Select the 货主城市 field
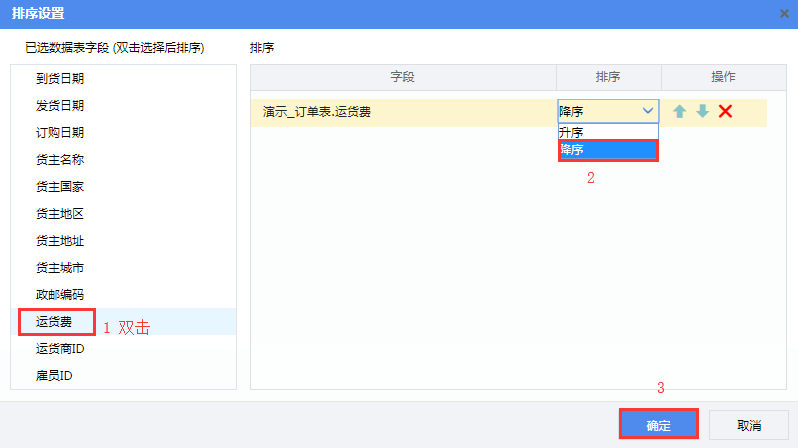 tap(60, 268)
